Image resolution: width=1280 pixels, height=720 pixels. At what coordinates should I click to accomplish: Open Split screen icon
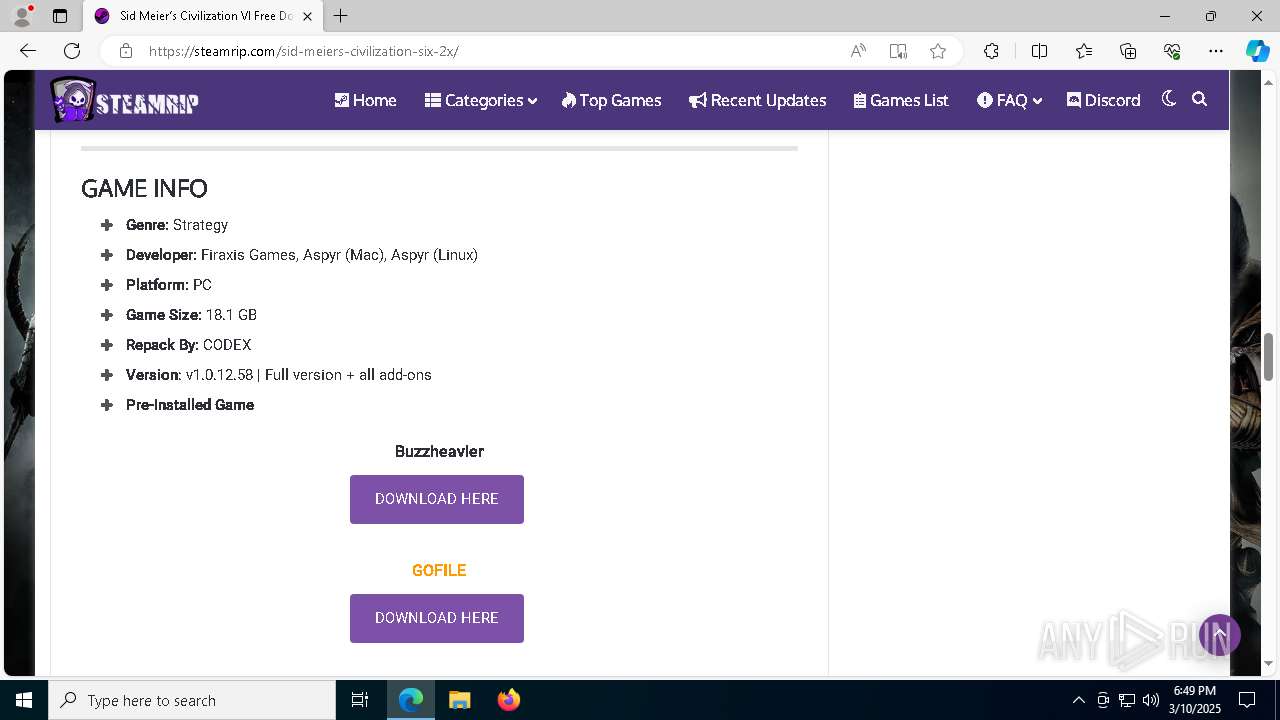pos(1039,51)
